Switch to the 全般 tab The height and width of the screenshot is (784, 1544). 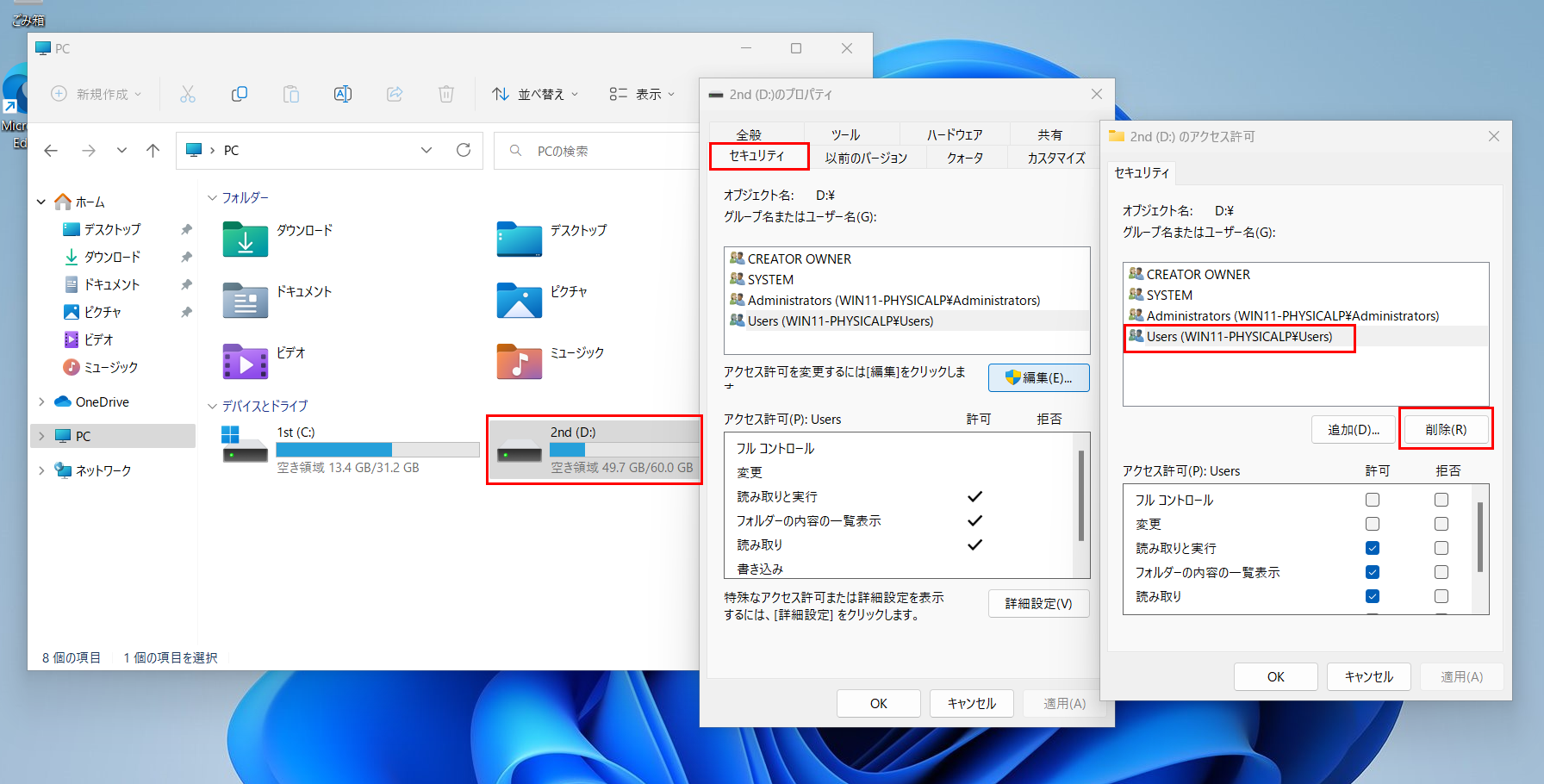[x=749, y=134]
